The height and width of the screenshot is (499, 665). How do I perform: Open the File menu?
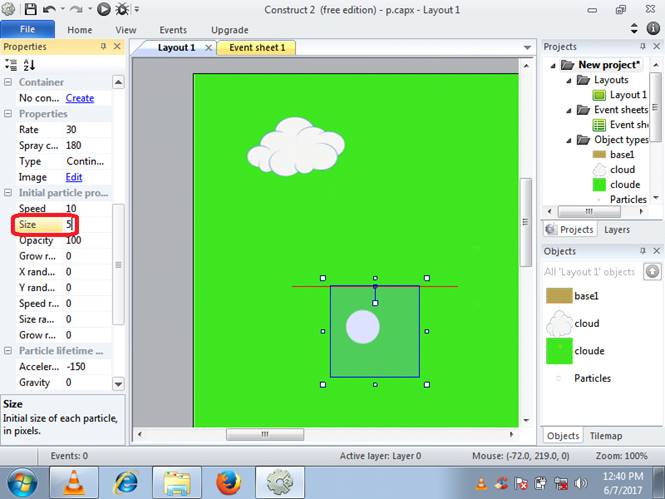tap(28, 29)
